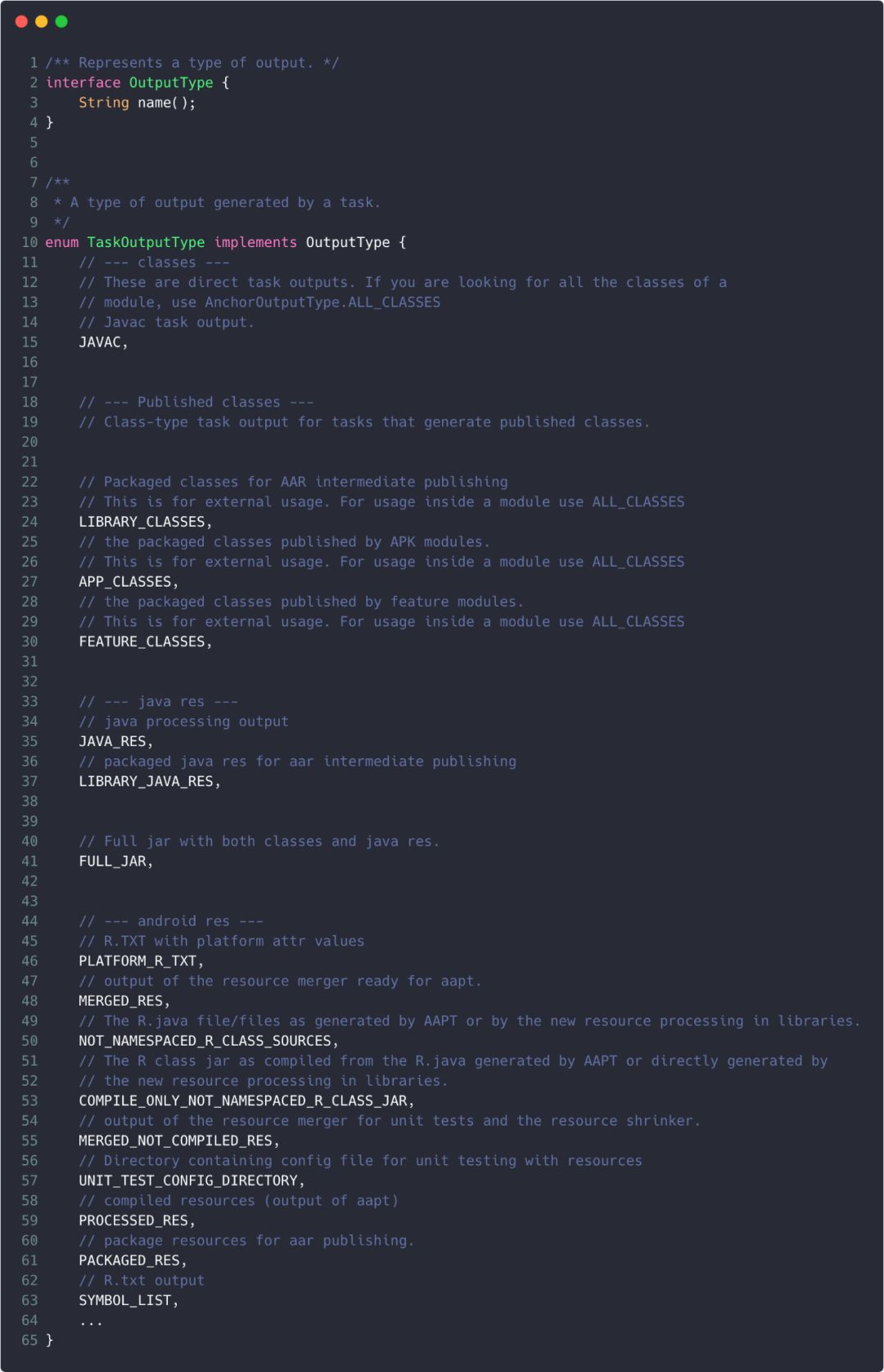This screenshot has width=884, height=1372.
Task: Click the yellow minimize dot
Action: coord(41,21)
